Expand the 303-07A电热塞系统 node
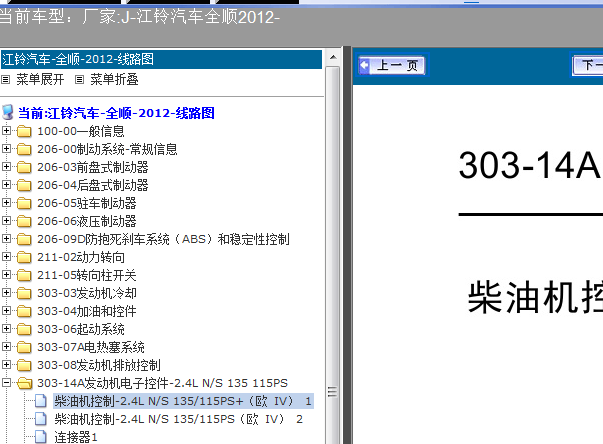This screenshot has height=444, width=603. [6, 347]
